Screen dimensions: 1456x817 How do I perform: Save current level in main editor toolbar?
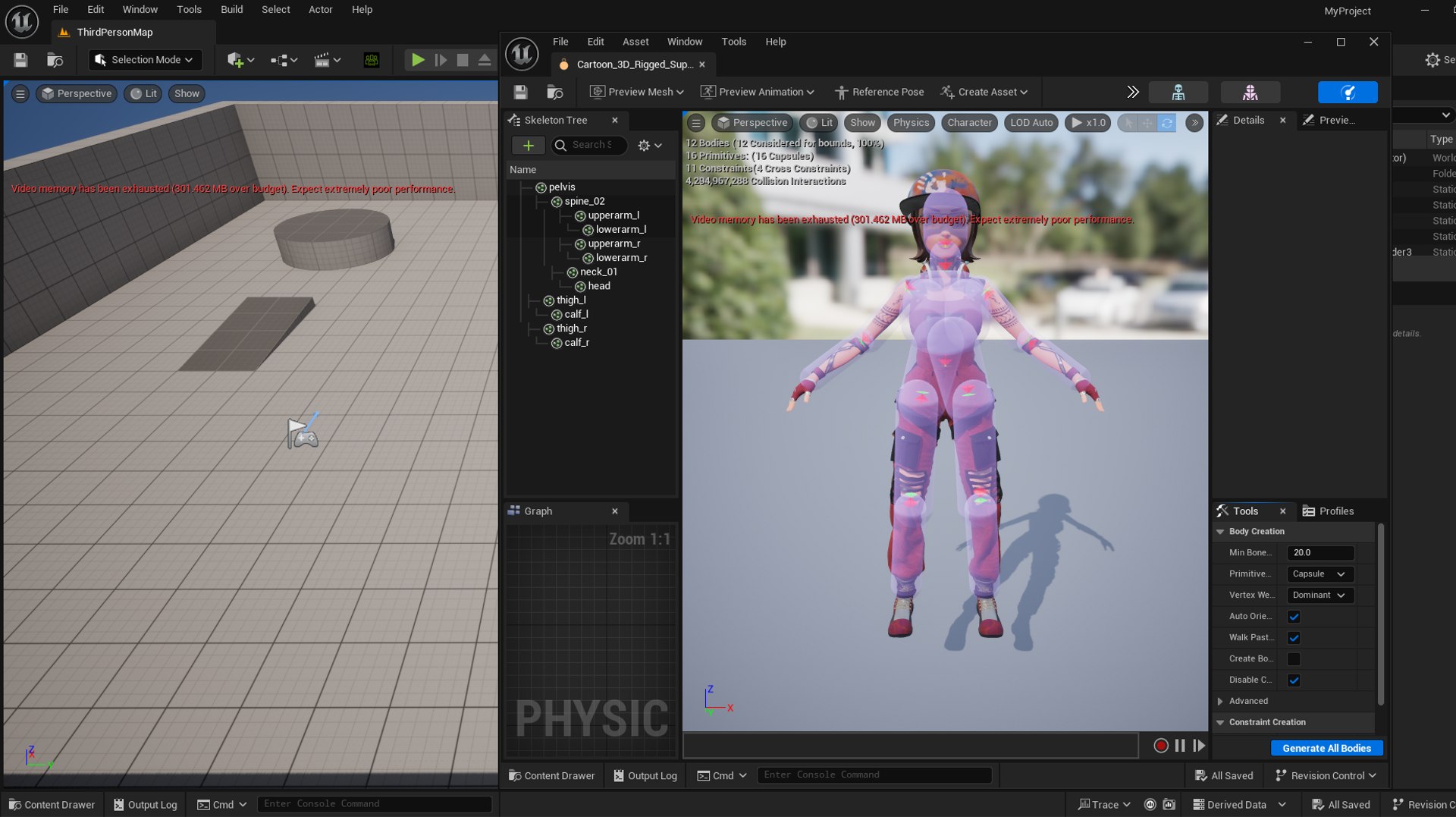point(20,60)
